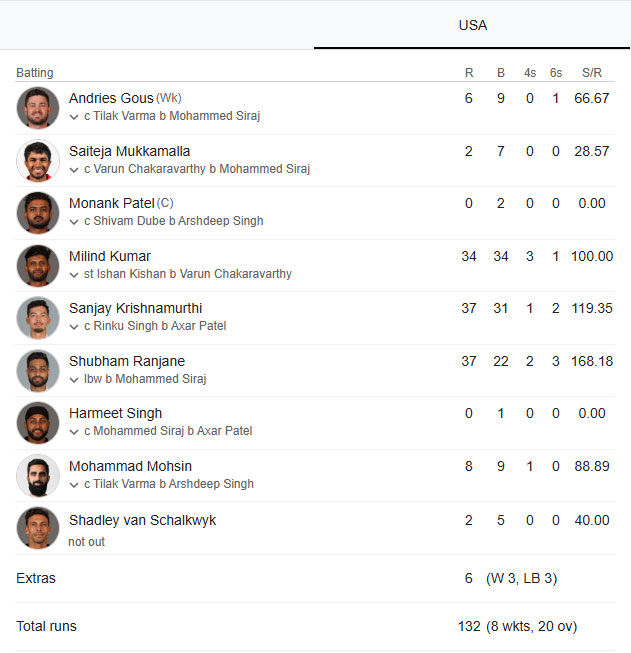Image resolution: width=631 pixels, height=653 pixels.
Task: Expand Harmeet Singh dismissal chevron
Action: [74, 432]
